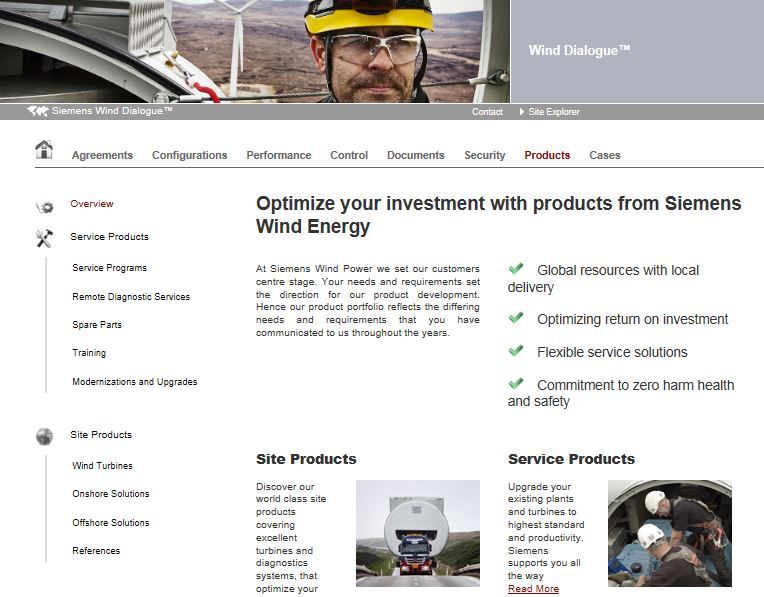View Wind Turbines page
Image resolution: width=764 pixels, height=597 pixels.
click(102, 465)
